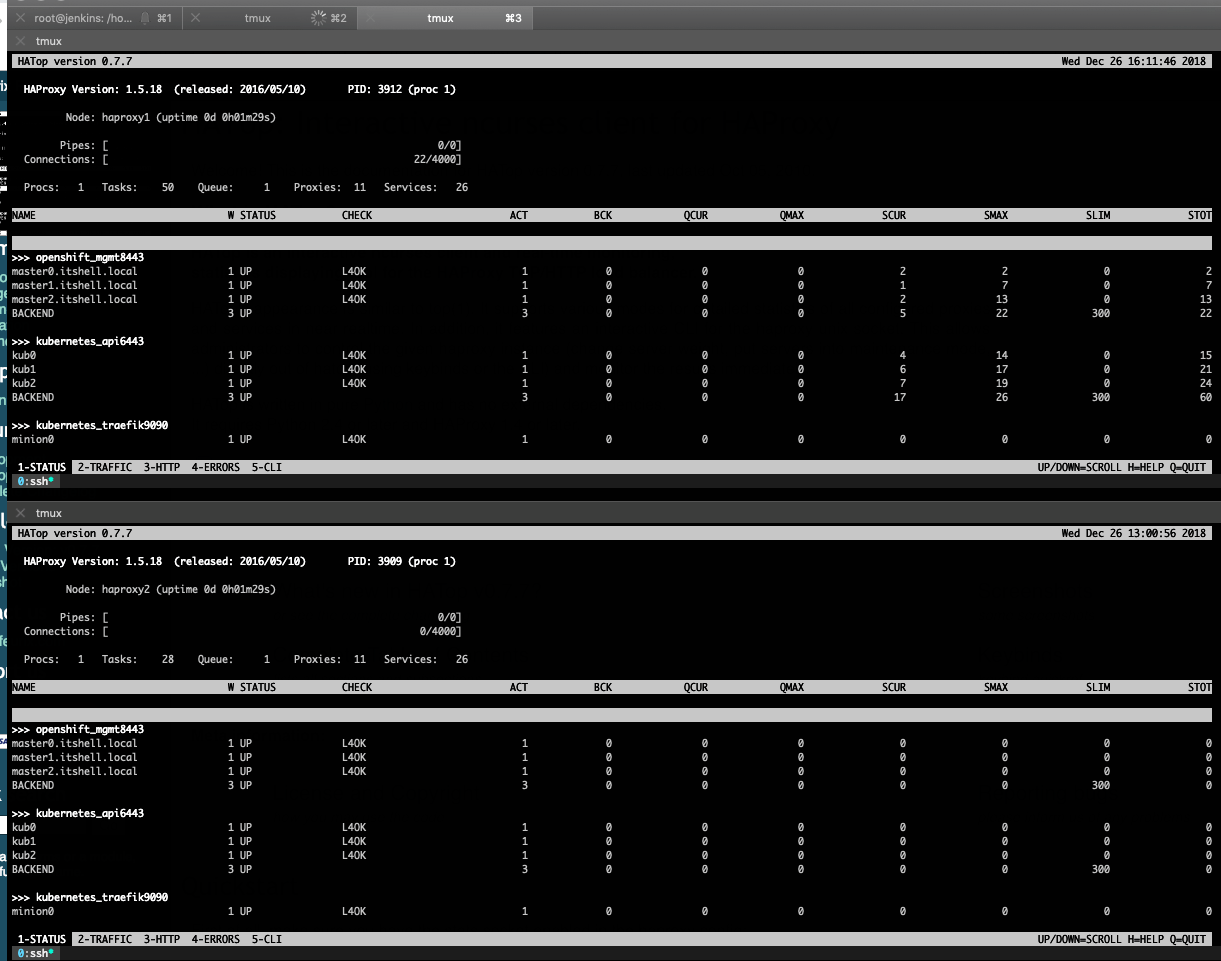1221x961 pixels.
Task: Click the SCUR column header in upper pane
Action: point(894,215)
